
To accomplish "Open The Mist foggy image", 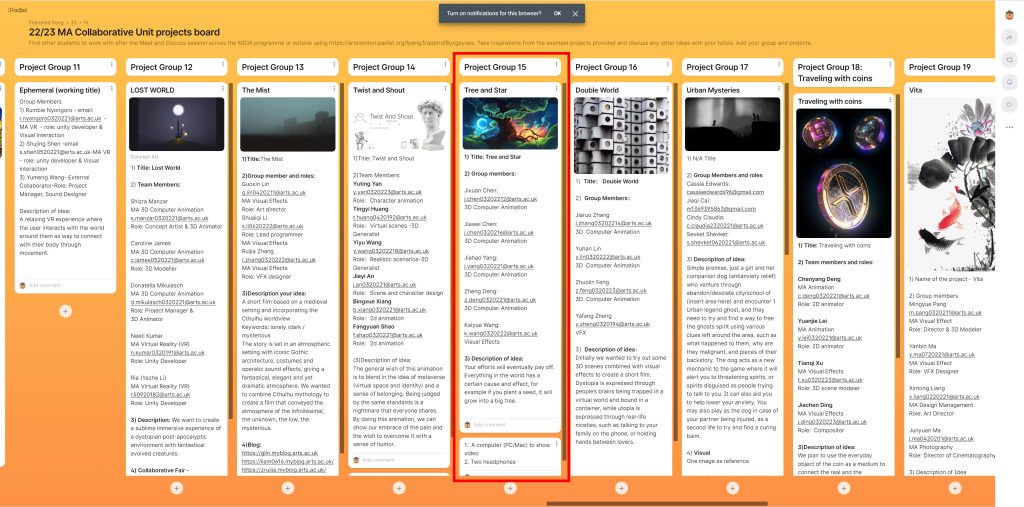I will pyautogui.click(x=288, y=124).
